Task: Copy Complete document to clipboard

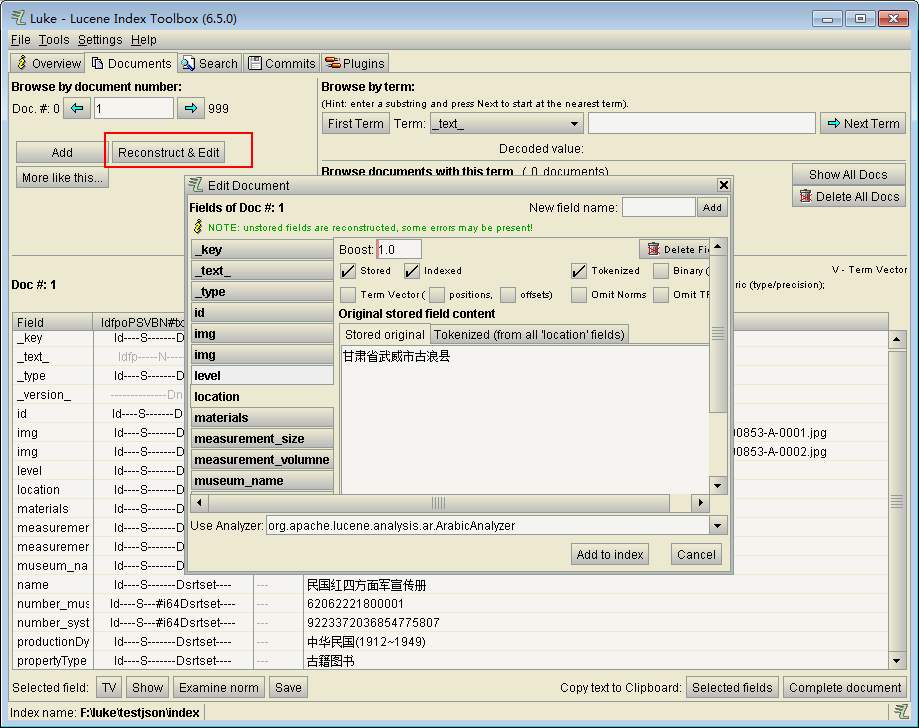Action: click(x=845, y=688)
